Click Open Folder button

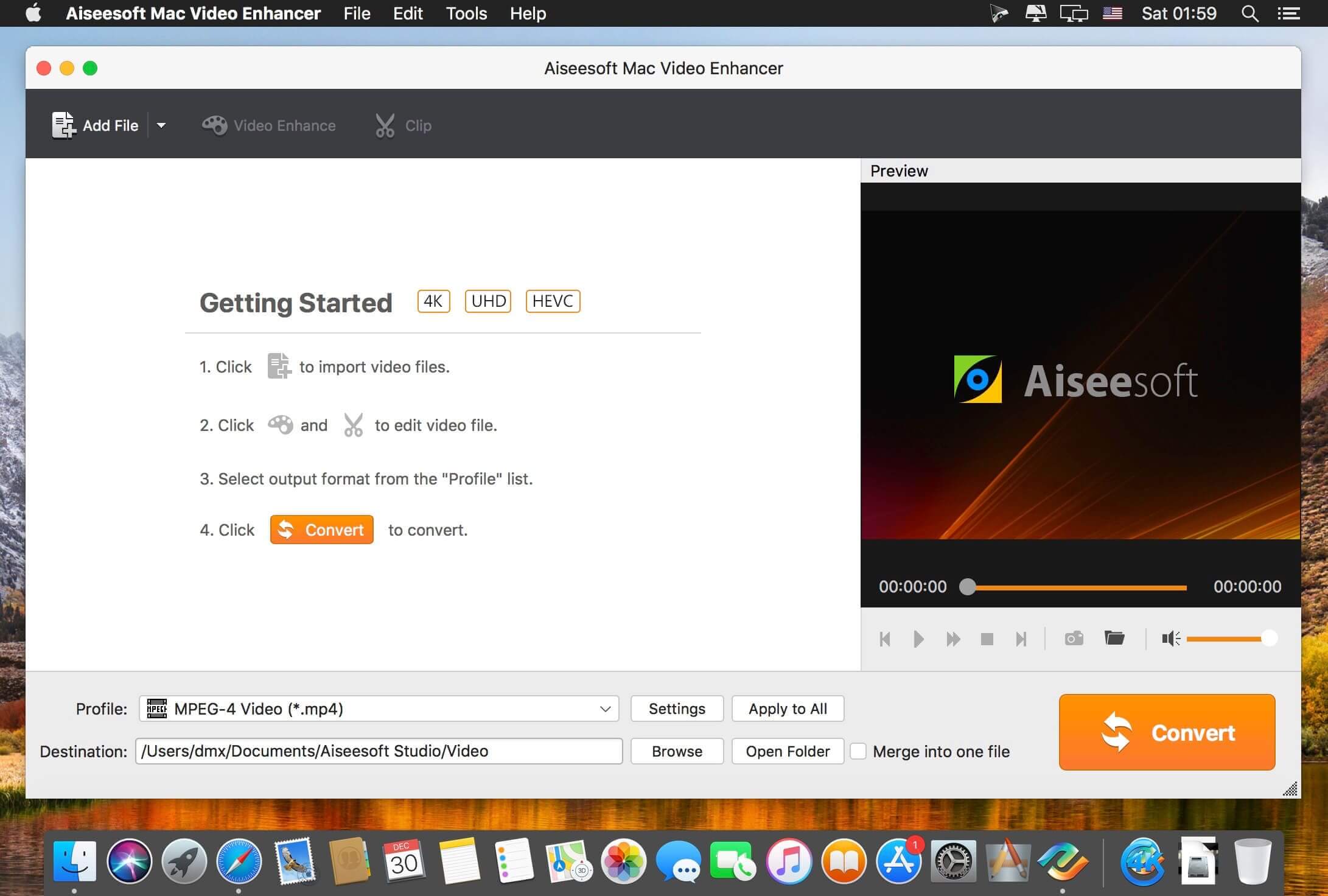pyautogui.click(x=788, y=751)
